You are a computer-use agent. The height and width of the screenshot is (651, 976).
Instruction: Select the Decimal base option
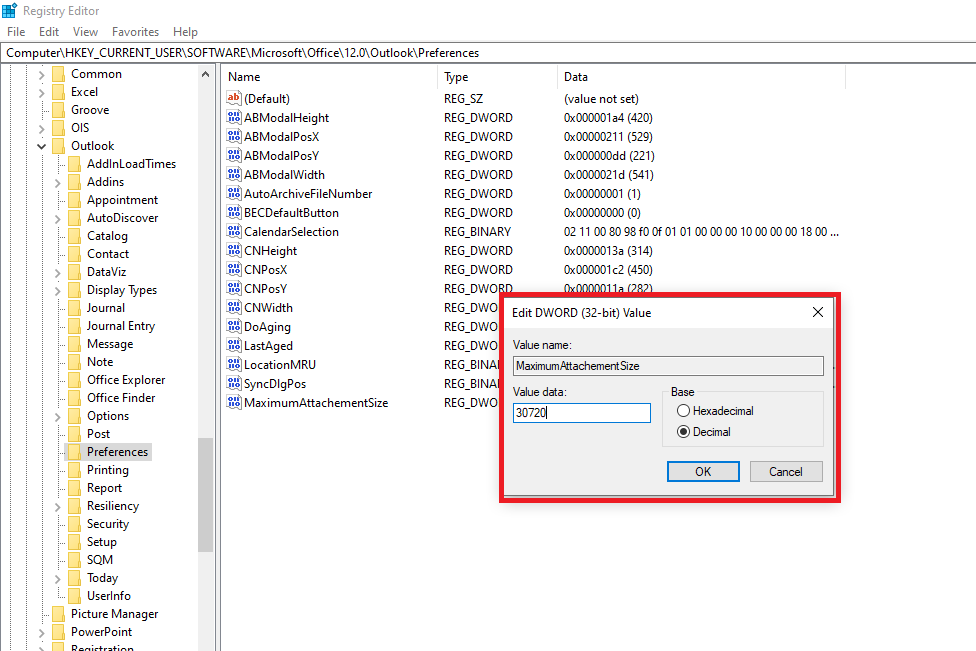coord(683,432)
